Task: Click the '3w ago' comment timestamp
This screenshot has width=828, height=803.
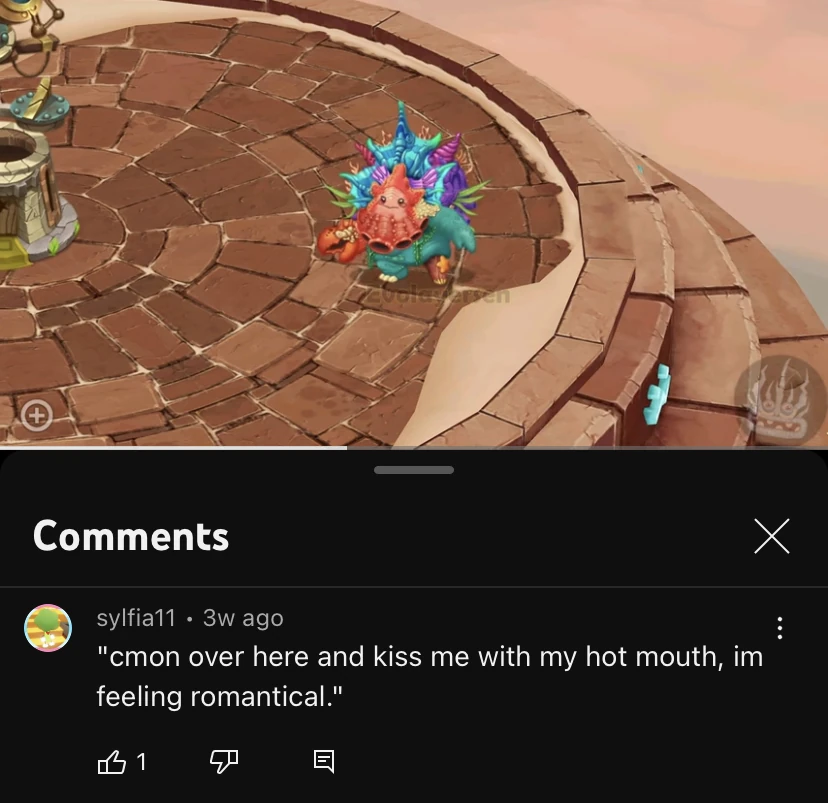Action: point(243,618)
